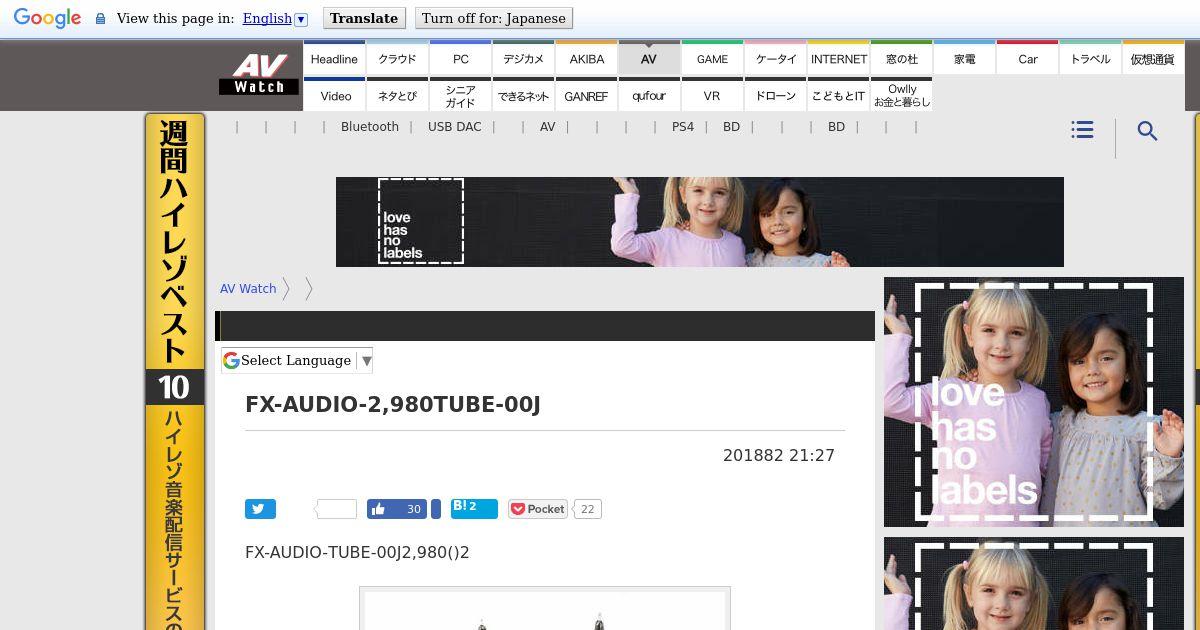Open the 家電 tab

click(964, 58)
